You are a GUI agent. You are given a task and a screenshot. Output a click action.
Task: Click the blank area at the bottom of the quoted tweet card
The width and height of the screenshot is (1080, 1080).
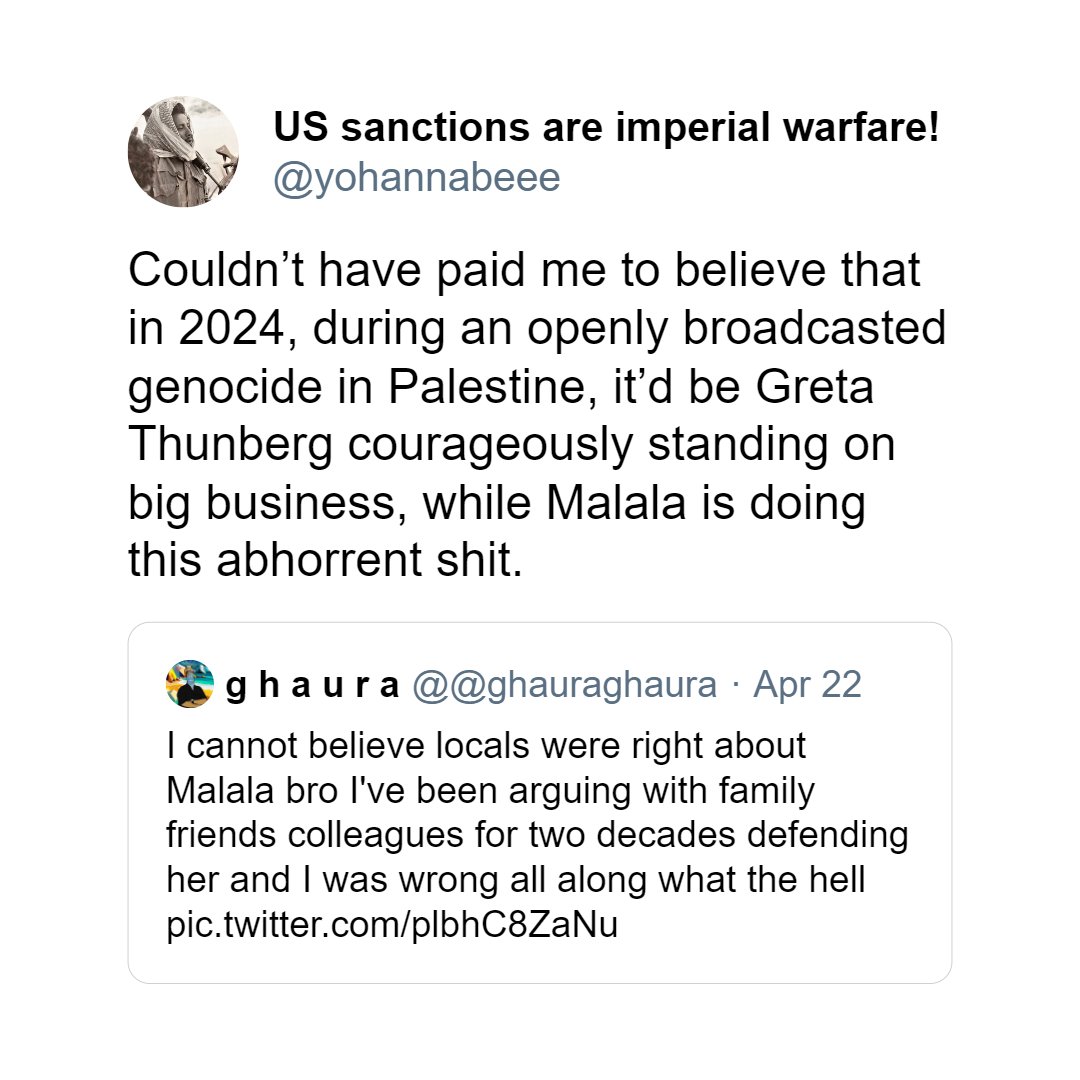pos(540,962)
